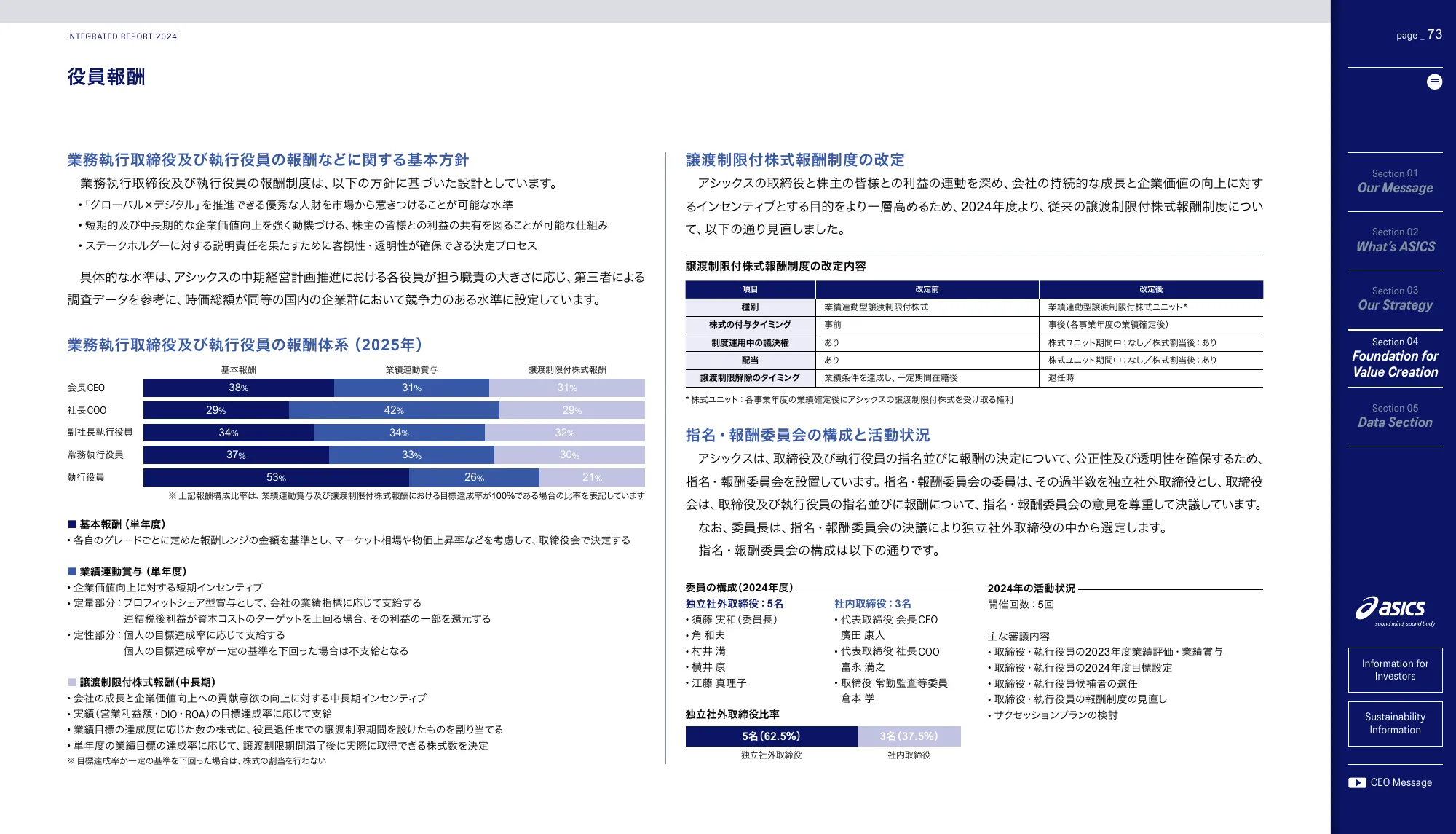The height and width of the screenshot is (834, 1456).
Task: Click the 21% executive officer stock bar
Action: [592, 478]
